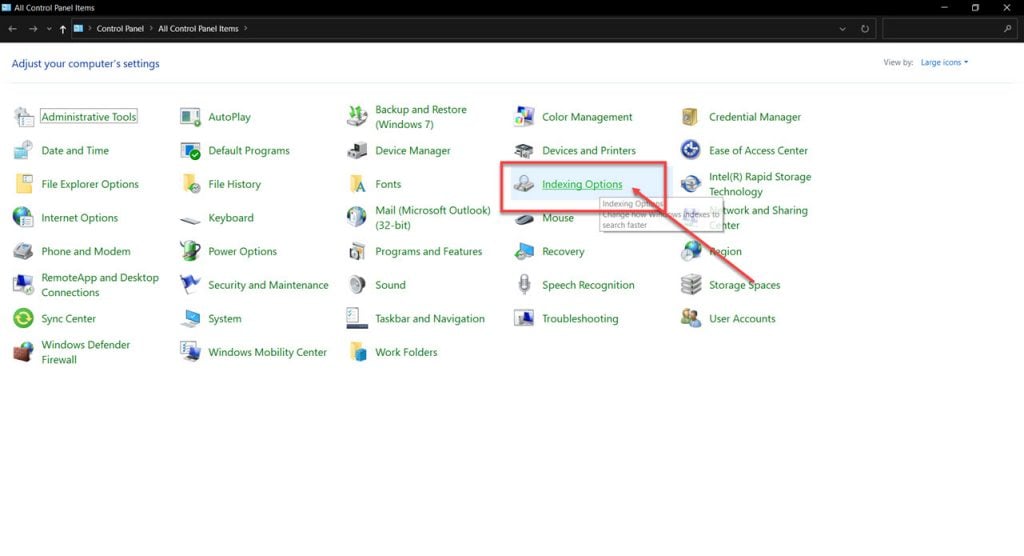Click the Sync Center icon
Screen dimensions: 1024x556
pyautogui.click(x=24, y=319)
